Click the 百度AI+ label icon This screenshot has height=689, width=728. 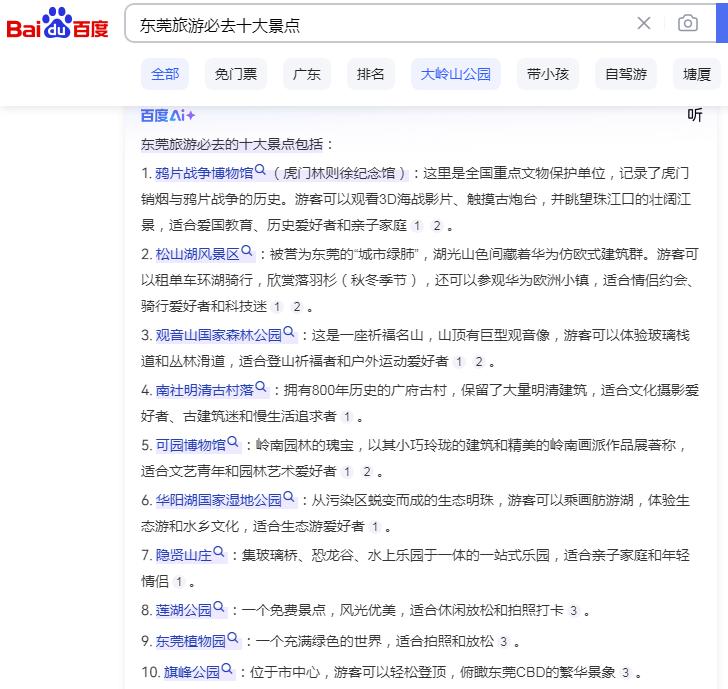tap(168, 115)
